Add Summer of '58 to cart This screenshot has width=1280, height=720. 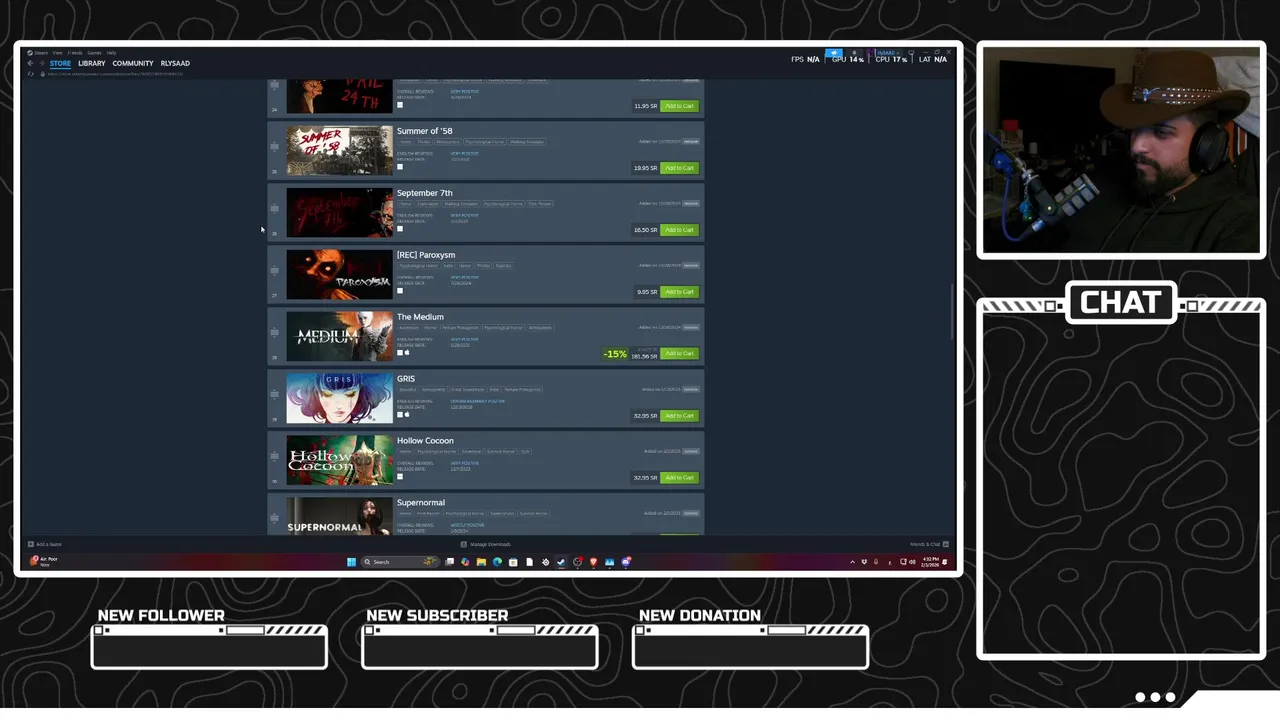(x=679, y=168)
